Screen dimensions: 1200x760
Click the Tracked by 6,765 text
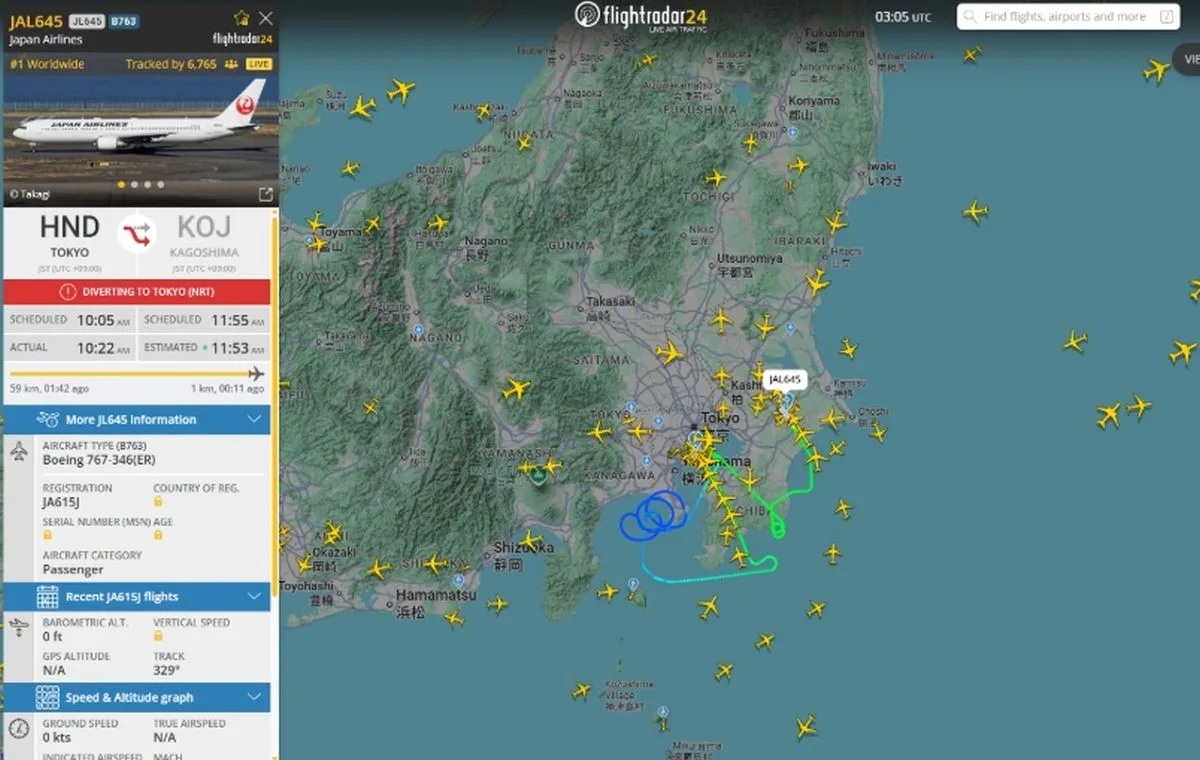coord(170,64)
